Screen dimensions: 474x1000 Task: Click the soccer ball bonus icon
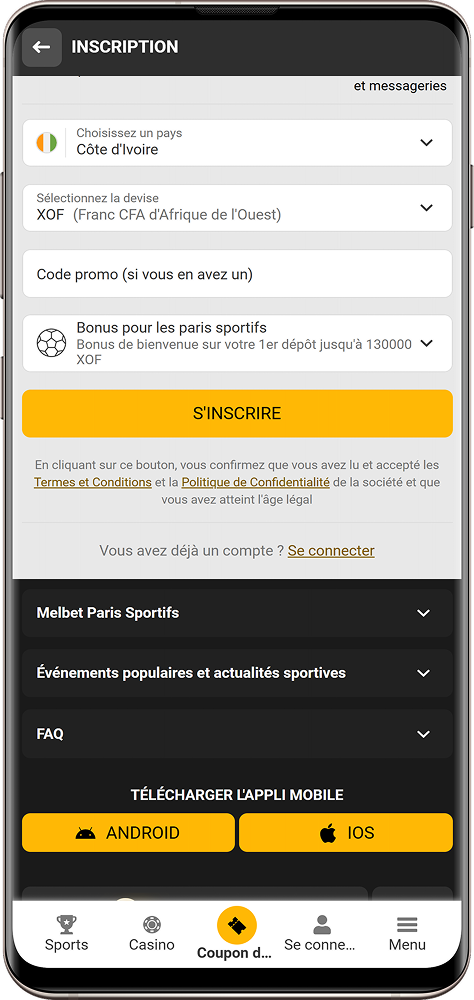[52, 343]
